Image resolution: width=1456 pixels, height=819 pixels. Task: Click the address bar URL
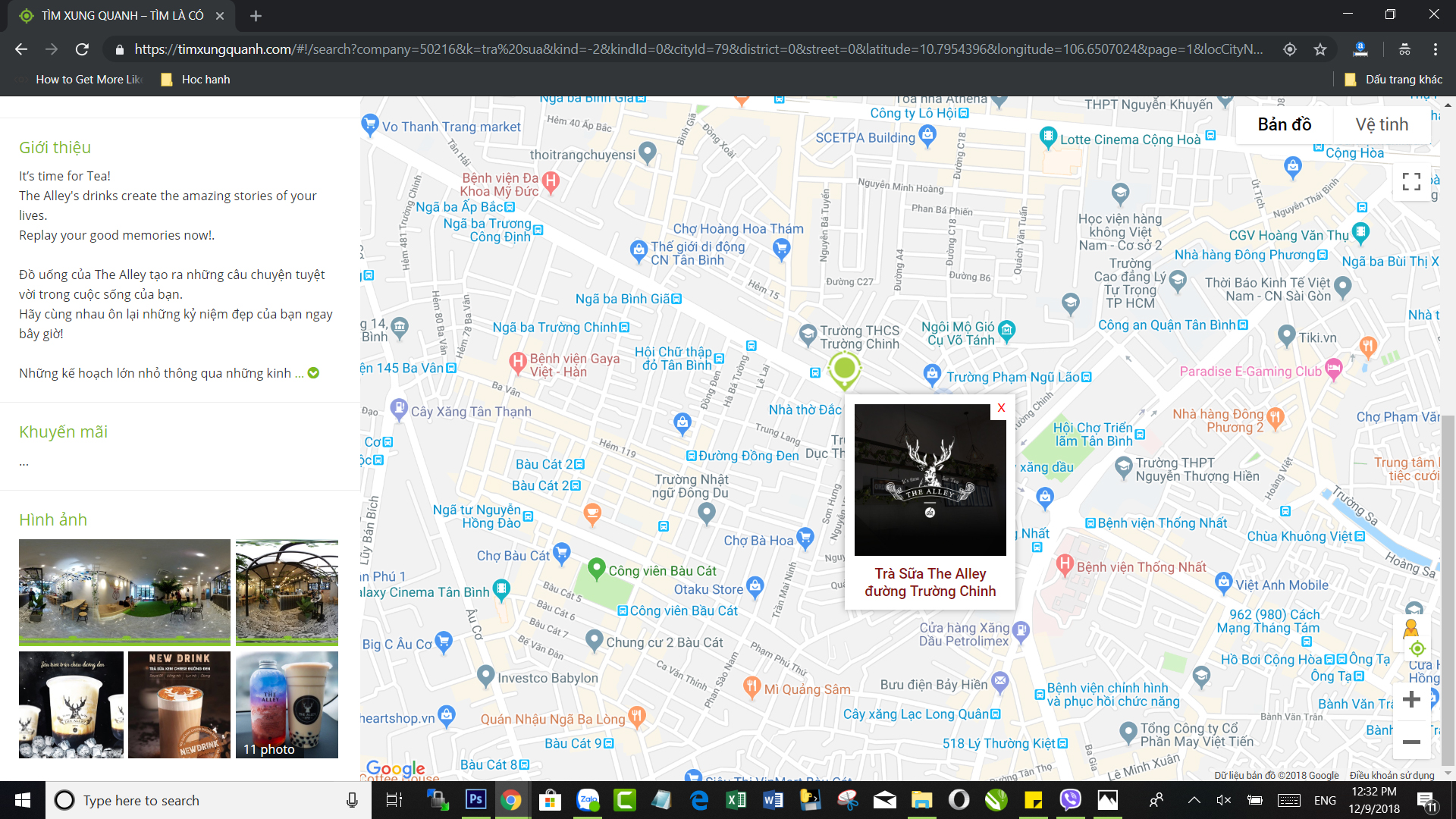coord(698,49)
